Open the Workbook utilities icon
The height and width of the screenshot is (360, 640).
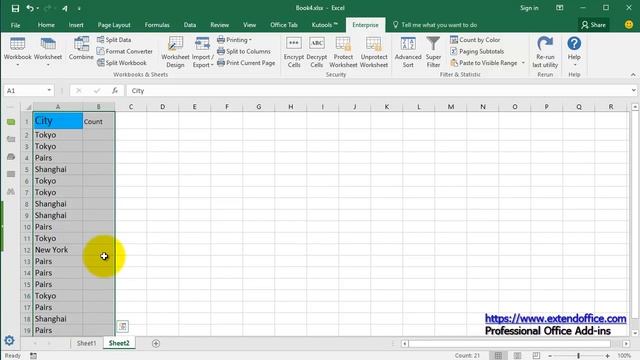[17, 52]
